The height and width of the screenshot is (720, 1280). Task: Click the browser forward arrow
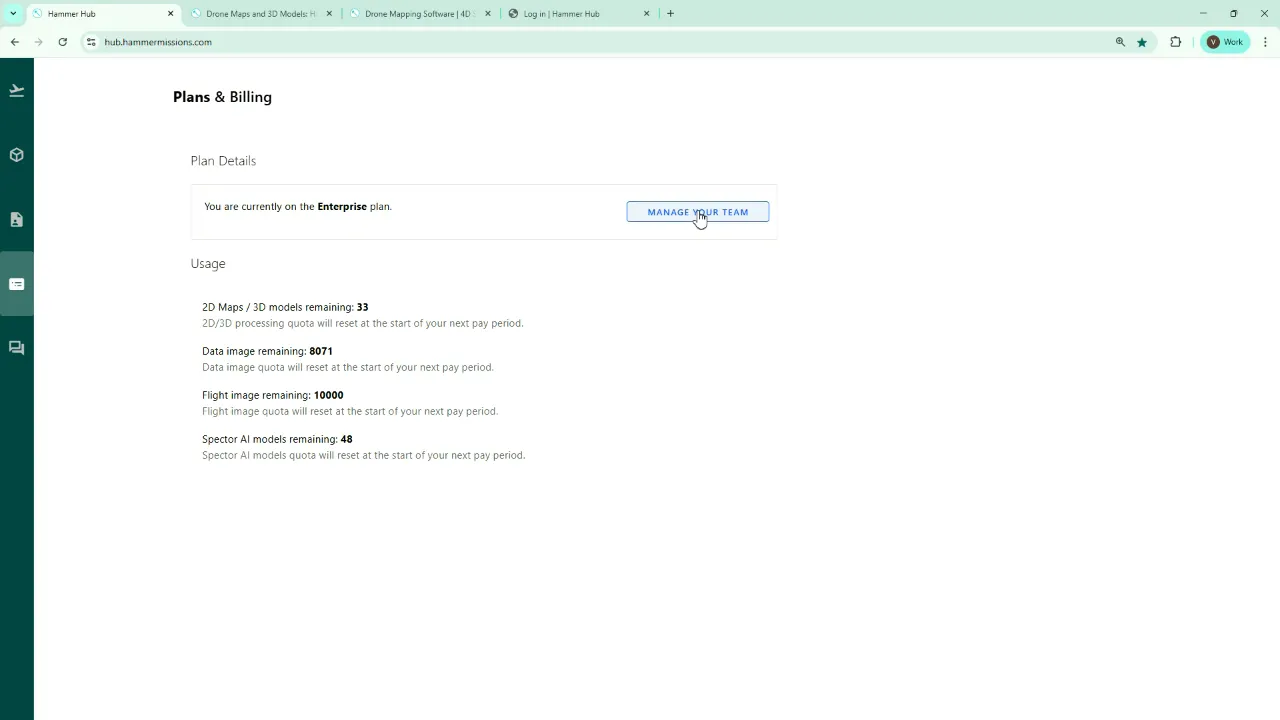(38, 42)
